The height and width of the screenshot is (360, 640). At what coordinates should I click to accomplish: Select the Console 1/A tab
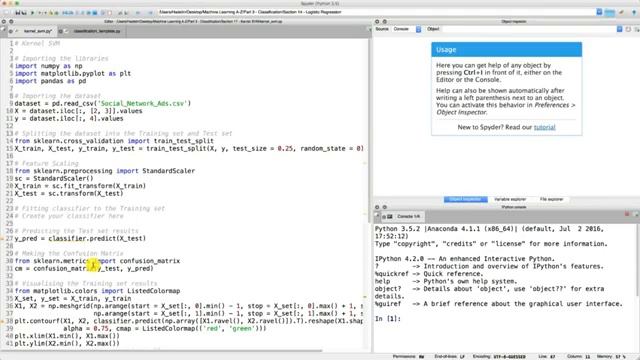click(x=403, y=216)
